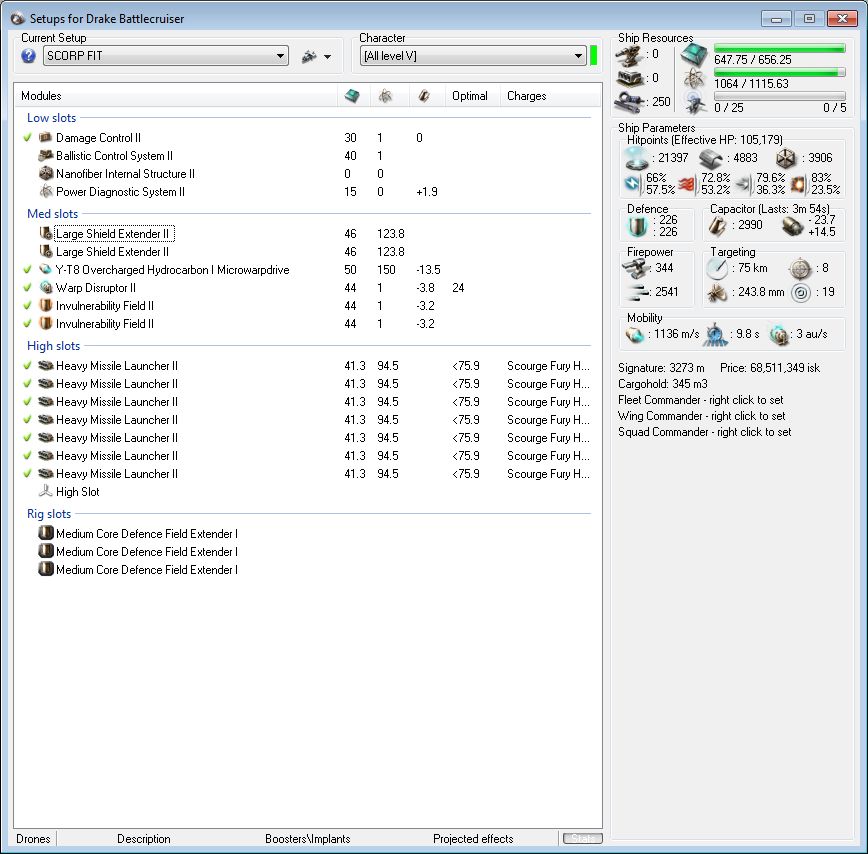Viewport: 868px width, 854px height.
Task: Toggle first Invulnerability Field II checkmark
Action: (x=27, y=306)
